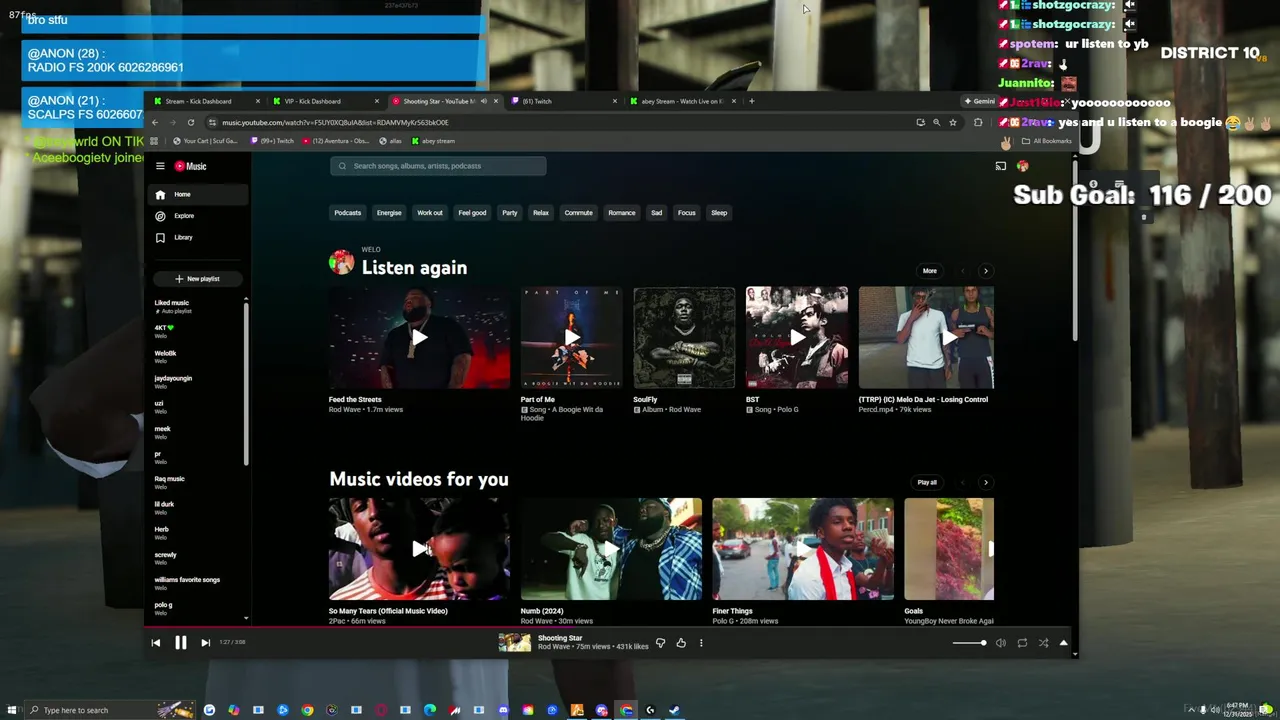Viewport: 1280px width, 720px height.
Task: Select the Podcasts filter chip
Action: click(x=347, y=213)
